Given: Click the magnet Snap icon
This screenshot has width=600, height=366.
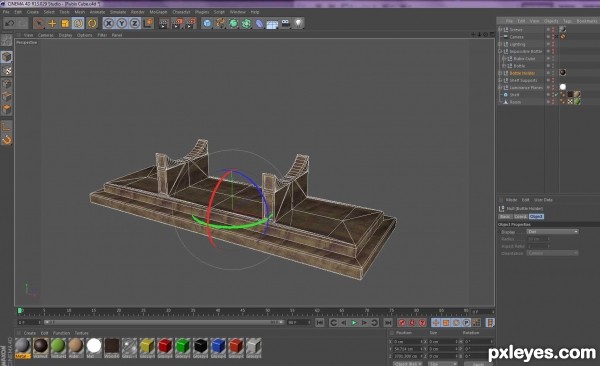Looking at the screenshot, I should [x=7, y=140].
